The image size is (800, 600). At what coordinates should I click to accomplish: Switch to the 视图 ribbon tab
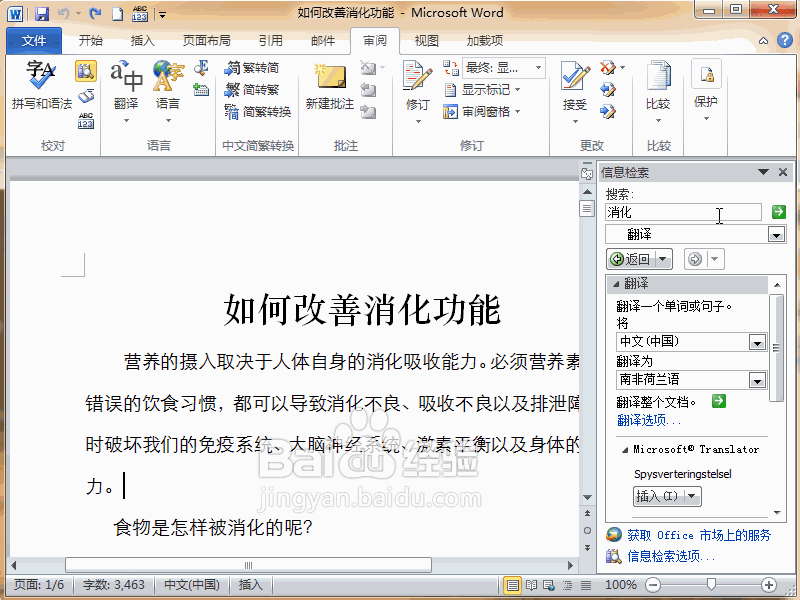pos(426,40)
